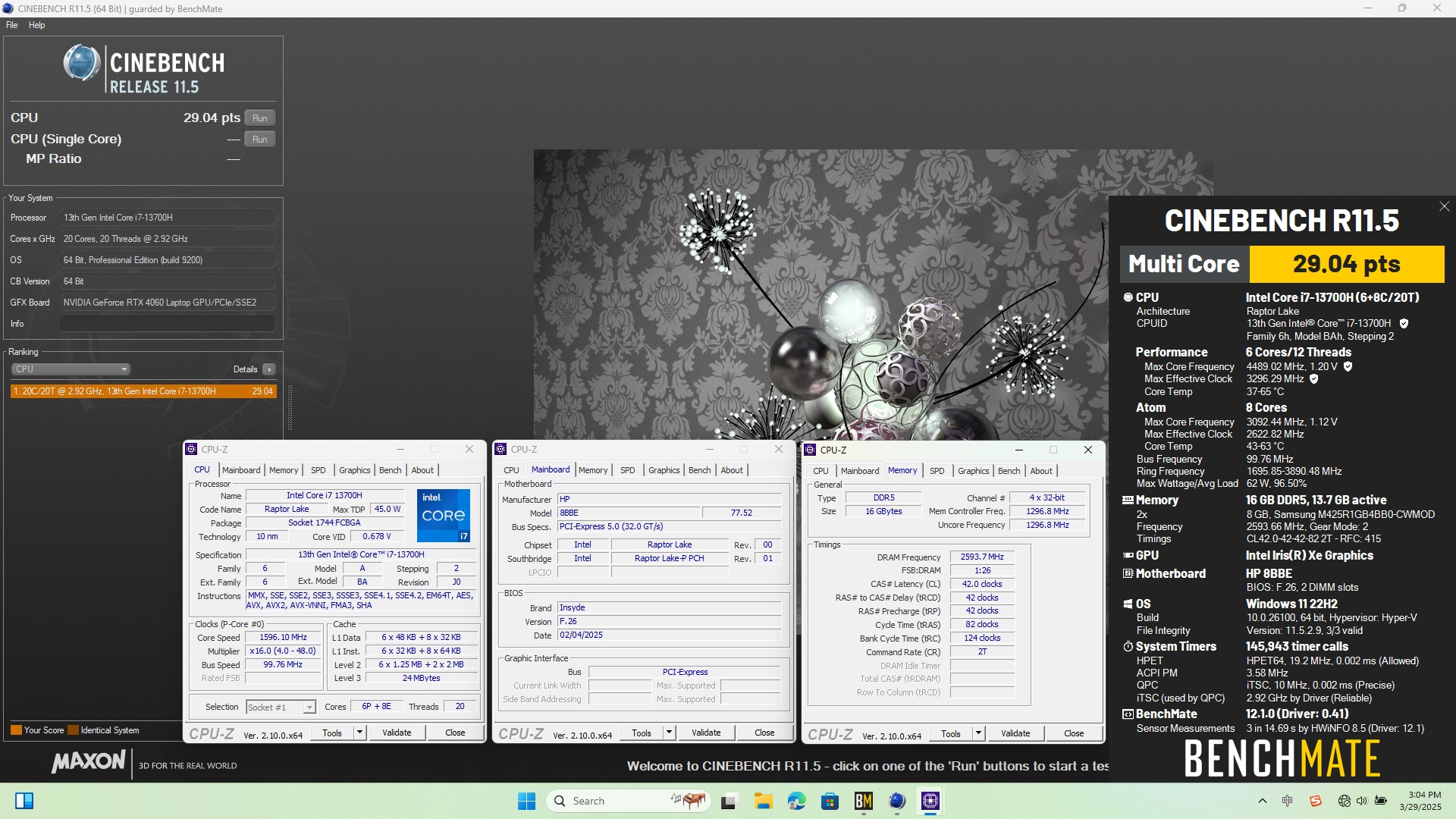
Task: Close the BenchMate results panel with X
Action: (1444, 206)
